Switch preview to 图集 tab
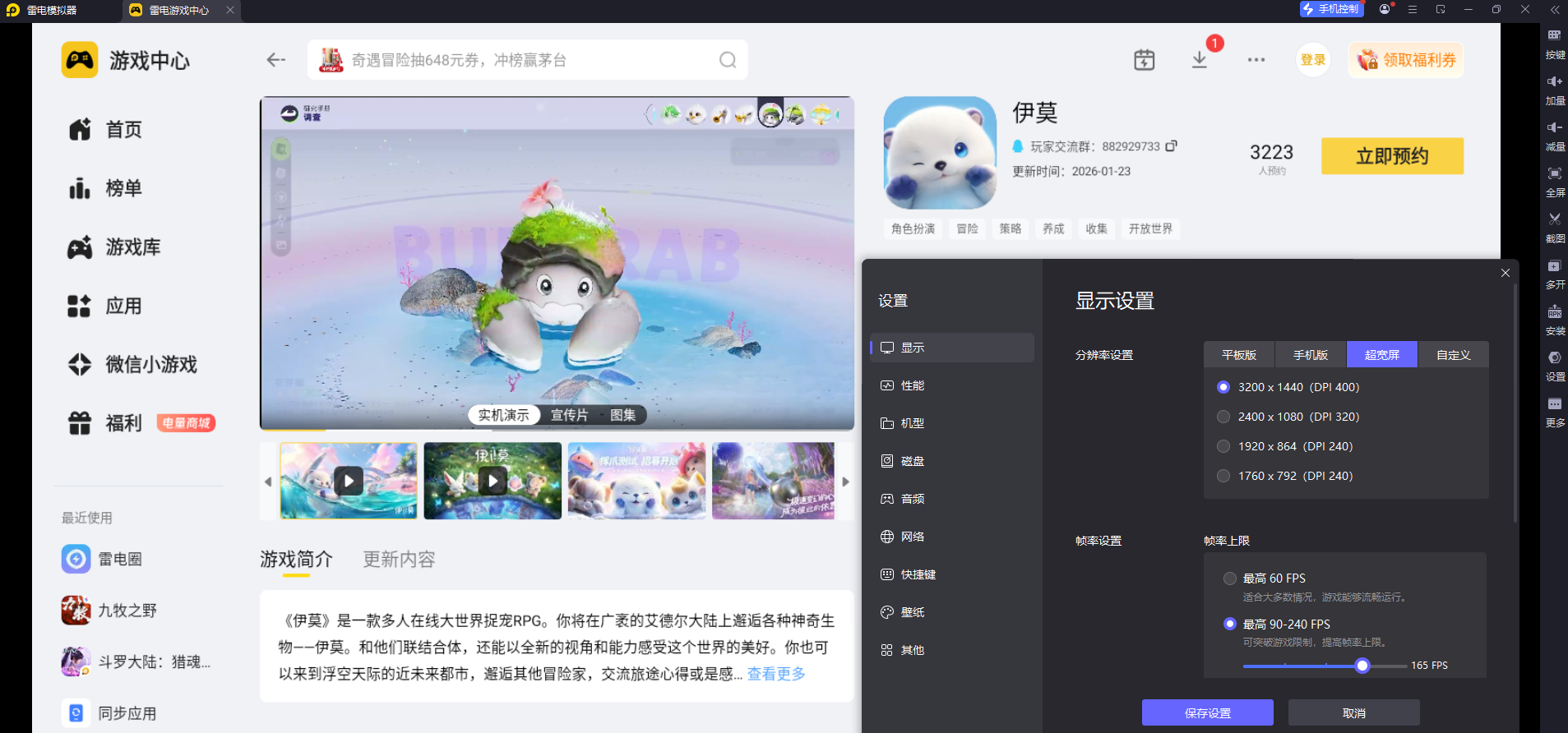The width and height of the screenshot is (1568, 733). pos(622,415)
